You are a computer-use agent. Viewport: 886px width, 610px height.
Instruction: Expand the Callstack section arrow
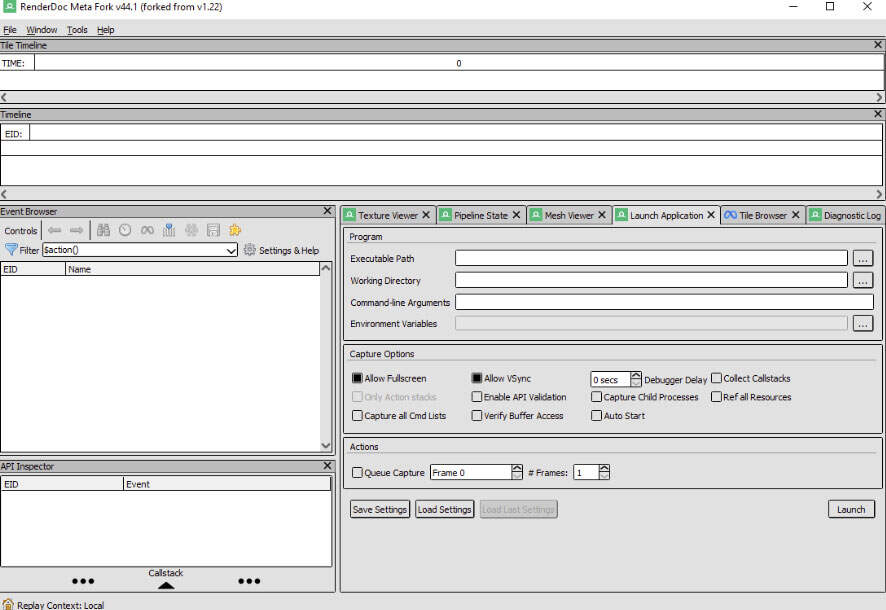tap(166, 586)
